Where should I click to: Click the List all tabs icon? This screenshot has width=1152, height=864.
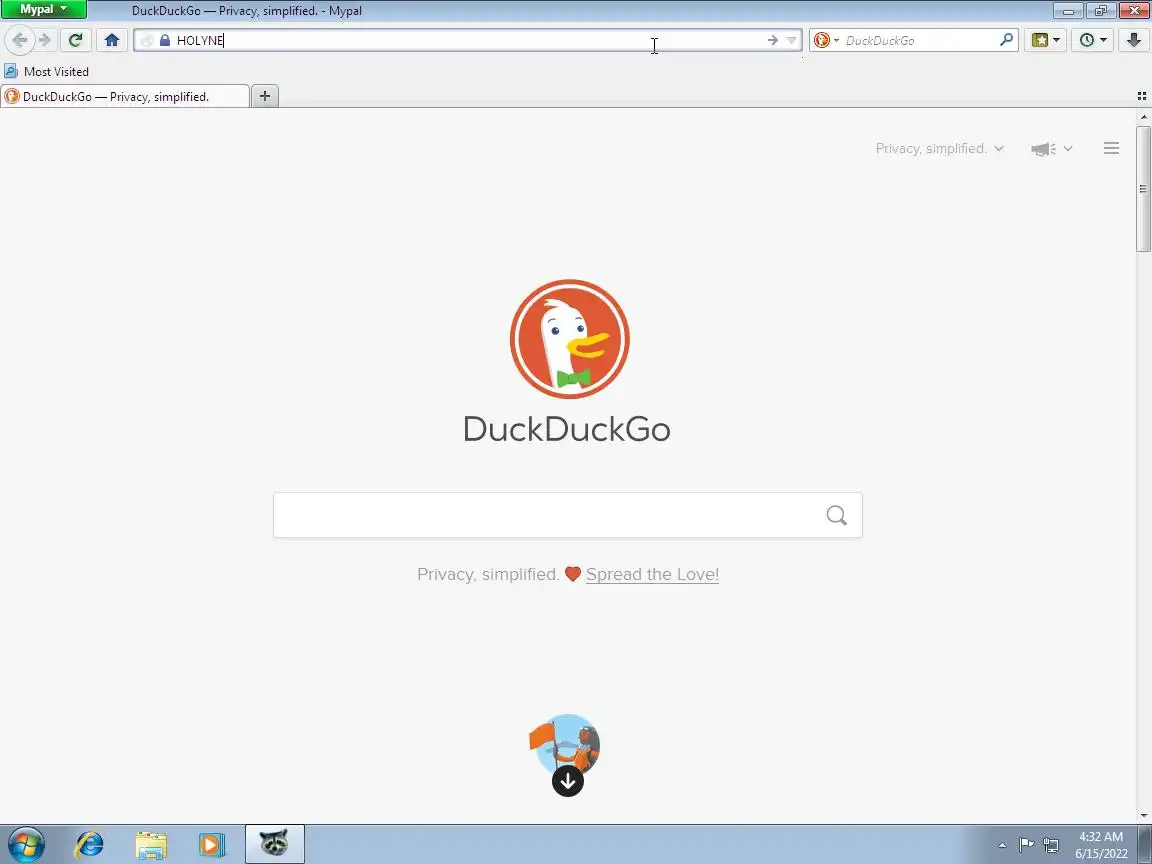(x=1142, y=96)
